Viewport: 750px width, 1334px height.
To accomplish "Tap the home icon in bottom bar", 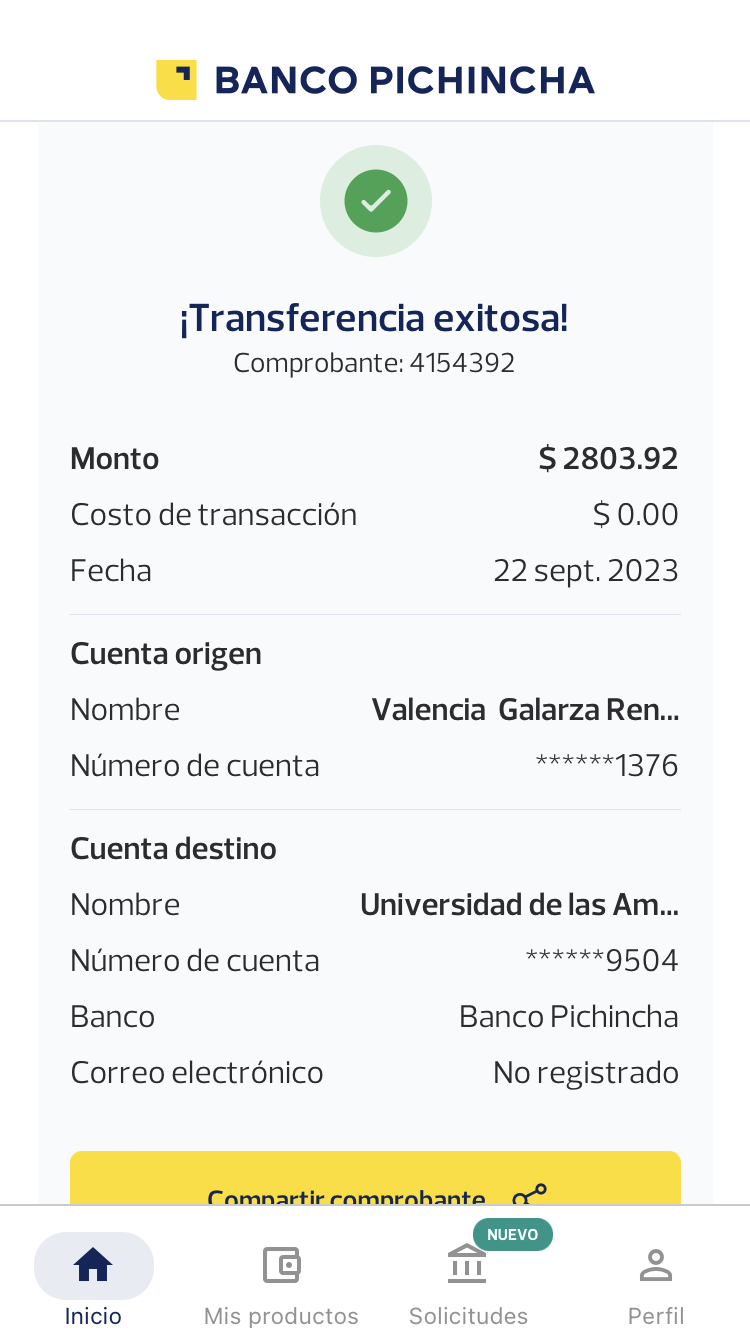I will pyautogui.click(x=93, y=1265).
